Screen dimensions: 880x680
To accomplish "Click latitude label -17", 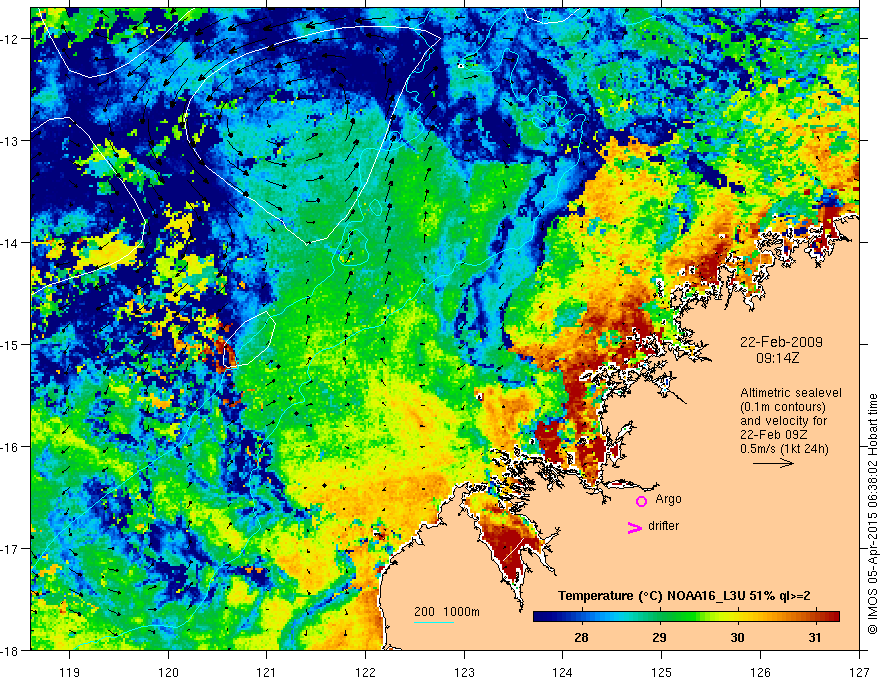I will point(10,548).
